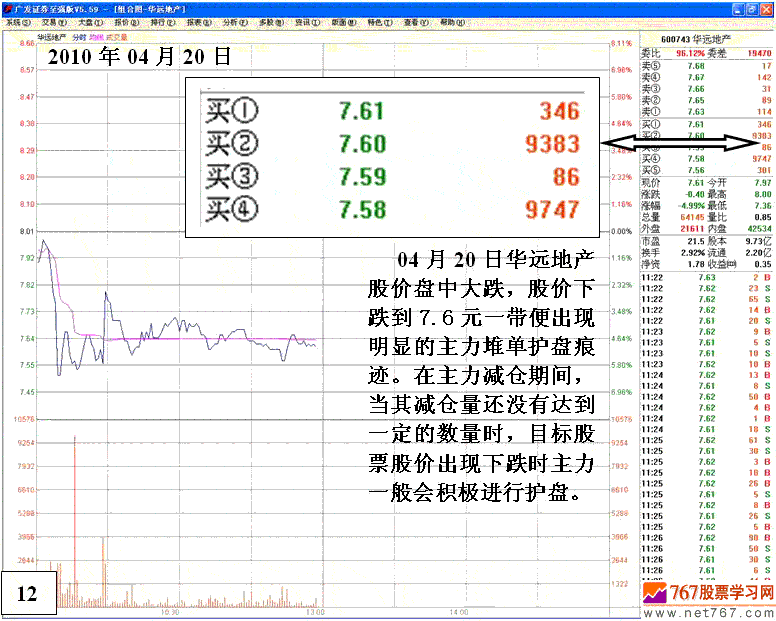Open the 排行 menu
776x621 pixels.
[160, 21]
